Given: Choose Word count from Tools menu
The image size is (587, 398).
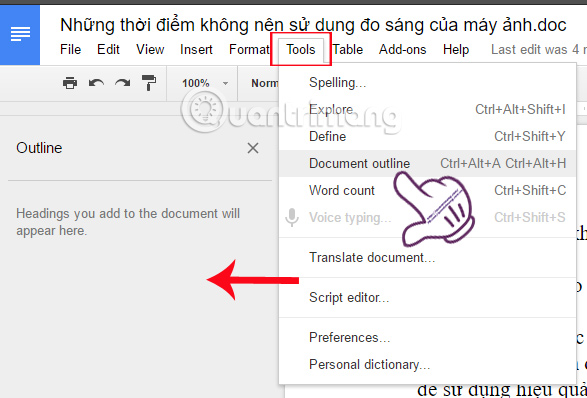Looking at the screenshot, I should [428, 191].
